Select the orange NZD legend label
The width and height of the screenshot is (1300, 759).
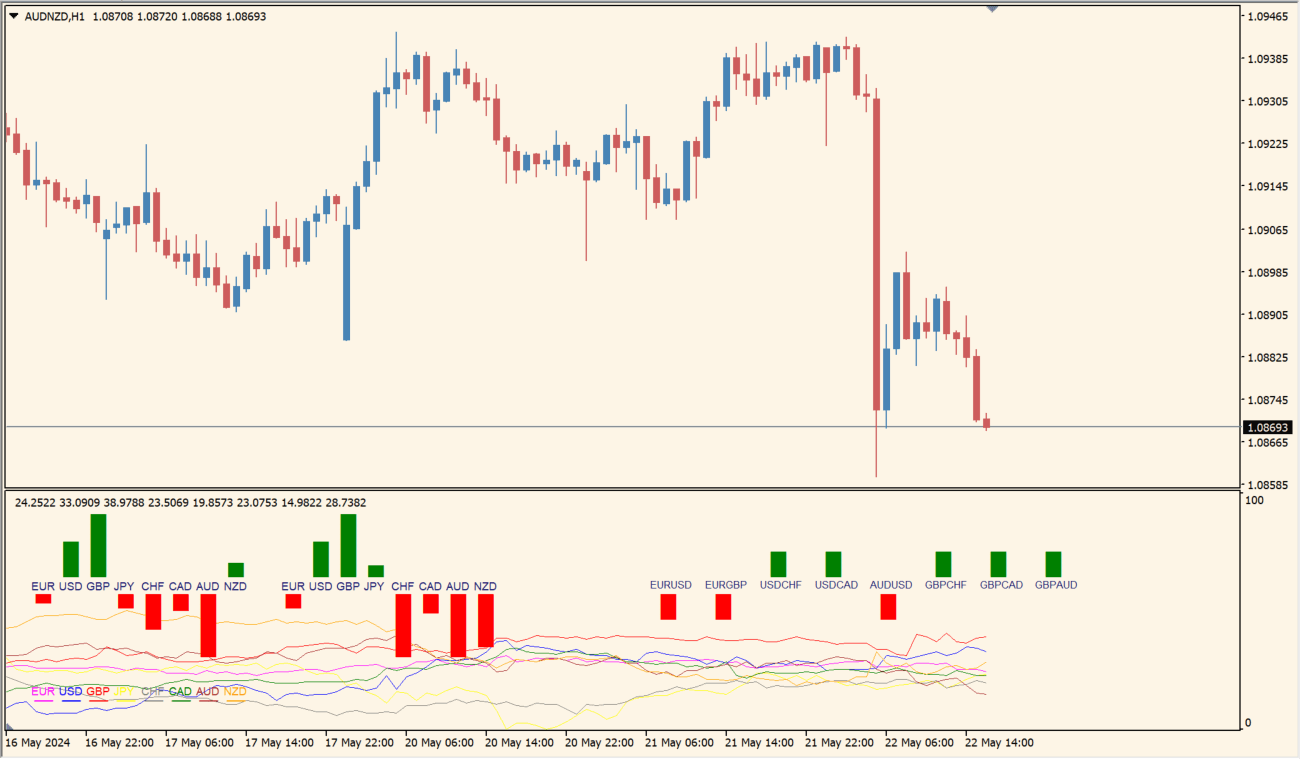[235, 691]
